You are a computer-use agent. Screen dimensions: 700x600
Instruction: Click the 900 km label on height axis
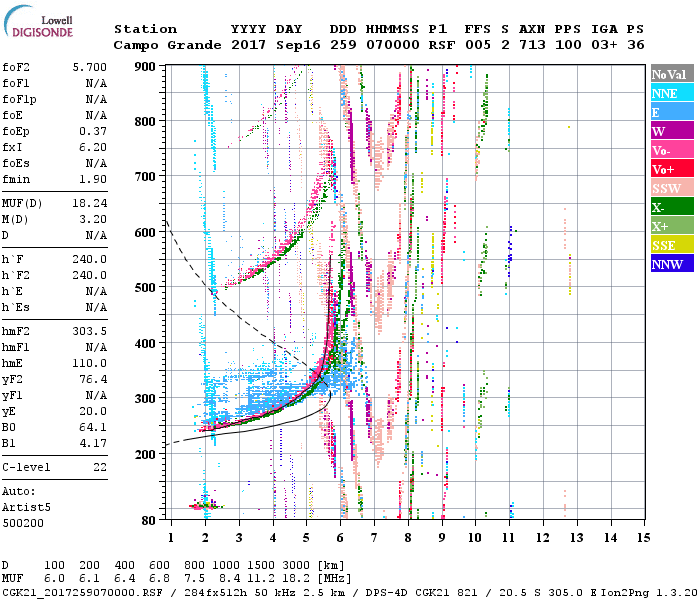tap(146, 66)
